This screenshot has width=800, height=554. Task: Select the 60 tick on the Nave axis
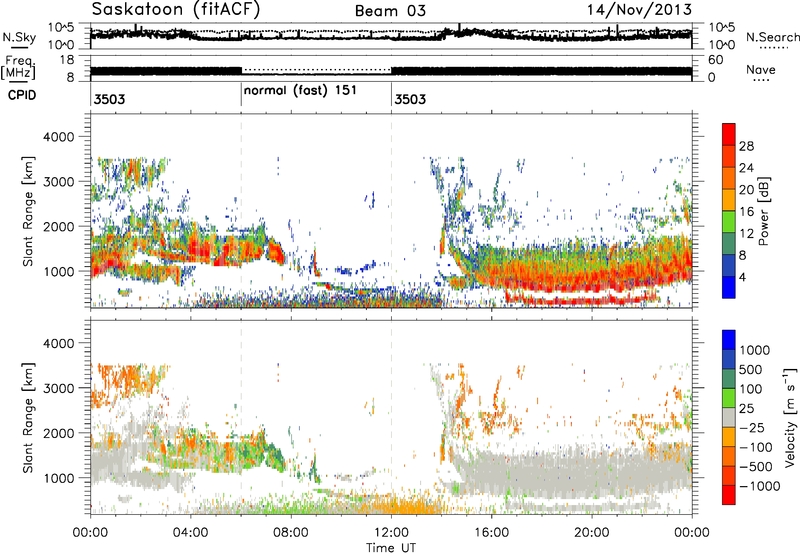pos(716,60)
